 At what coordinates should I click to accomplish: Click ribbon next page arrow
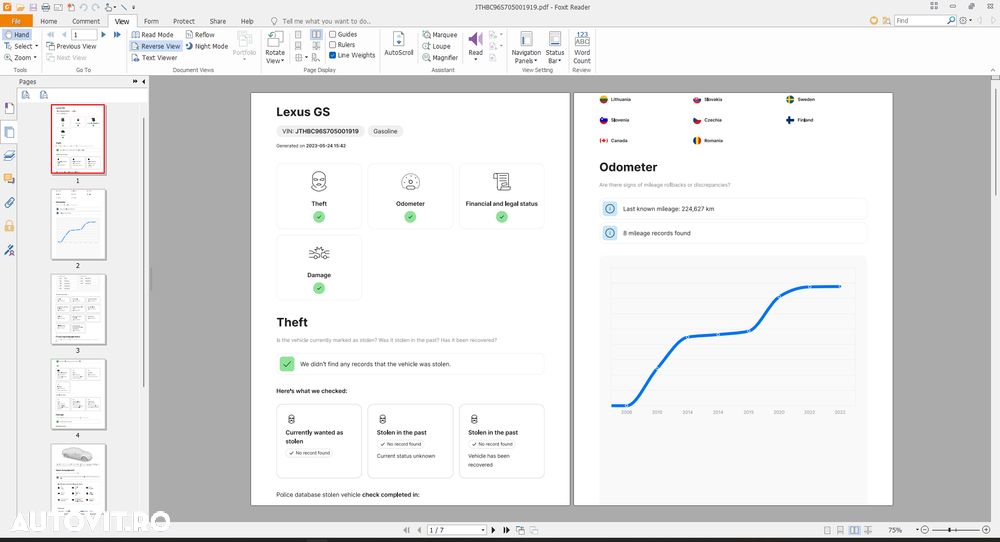coord(103,34)
